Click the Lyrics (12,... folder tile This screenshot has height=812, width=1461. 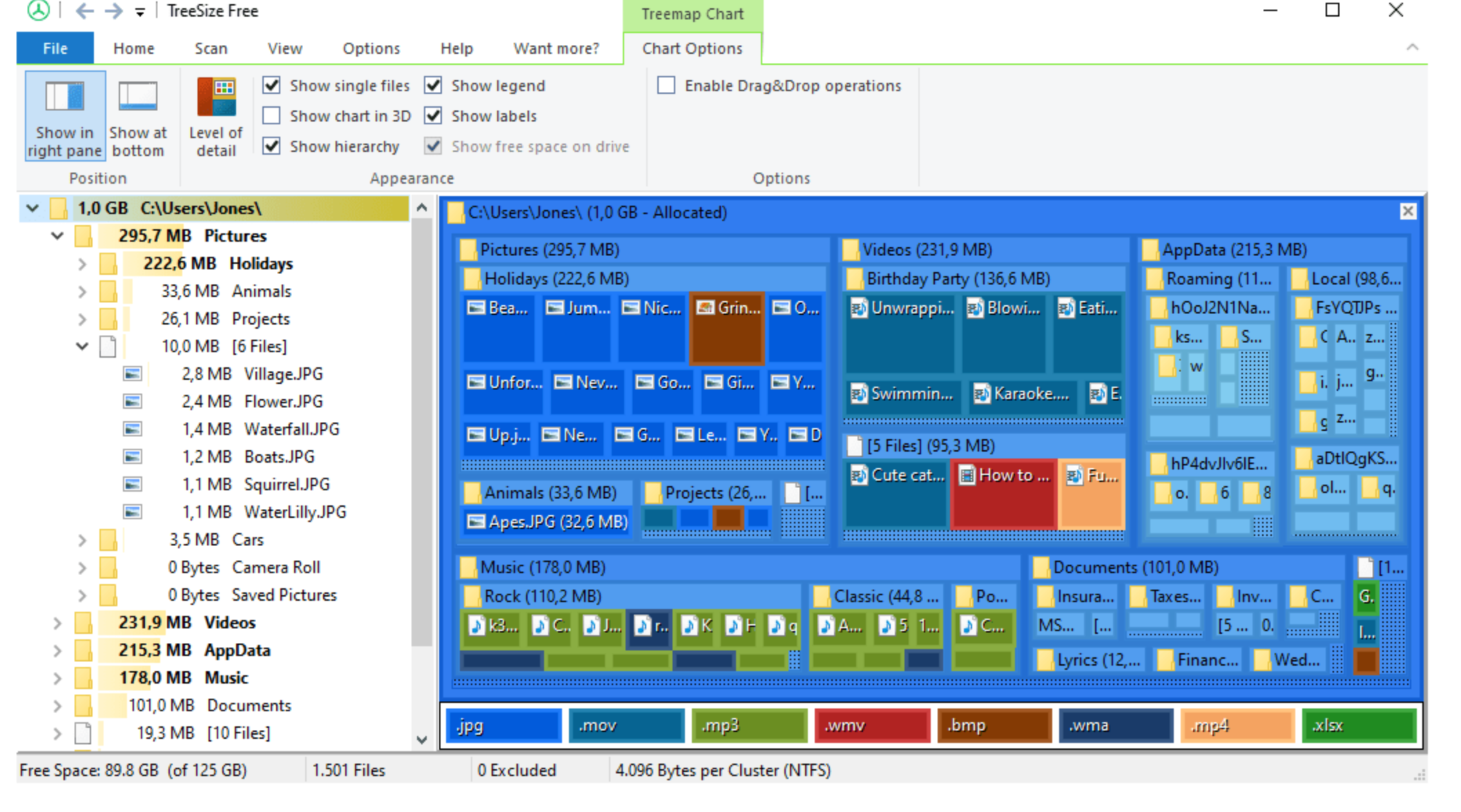click(1089, 659)
